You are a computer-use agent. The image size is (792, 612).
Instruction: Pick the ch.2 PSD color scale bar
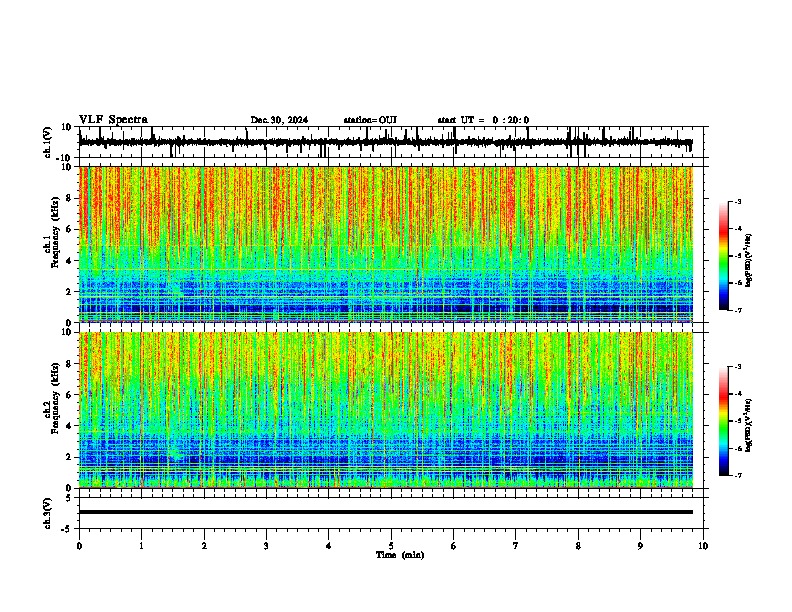coord(724,421)
